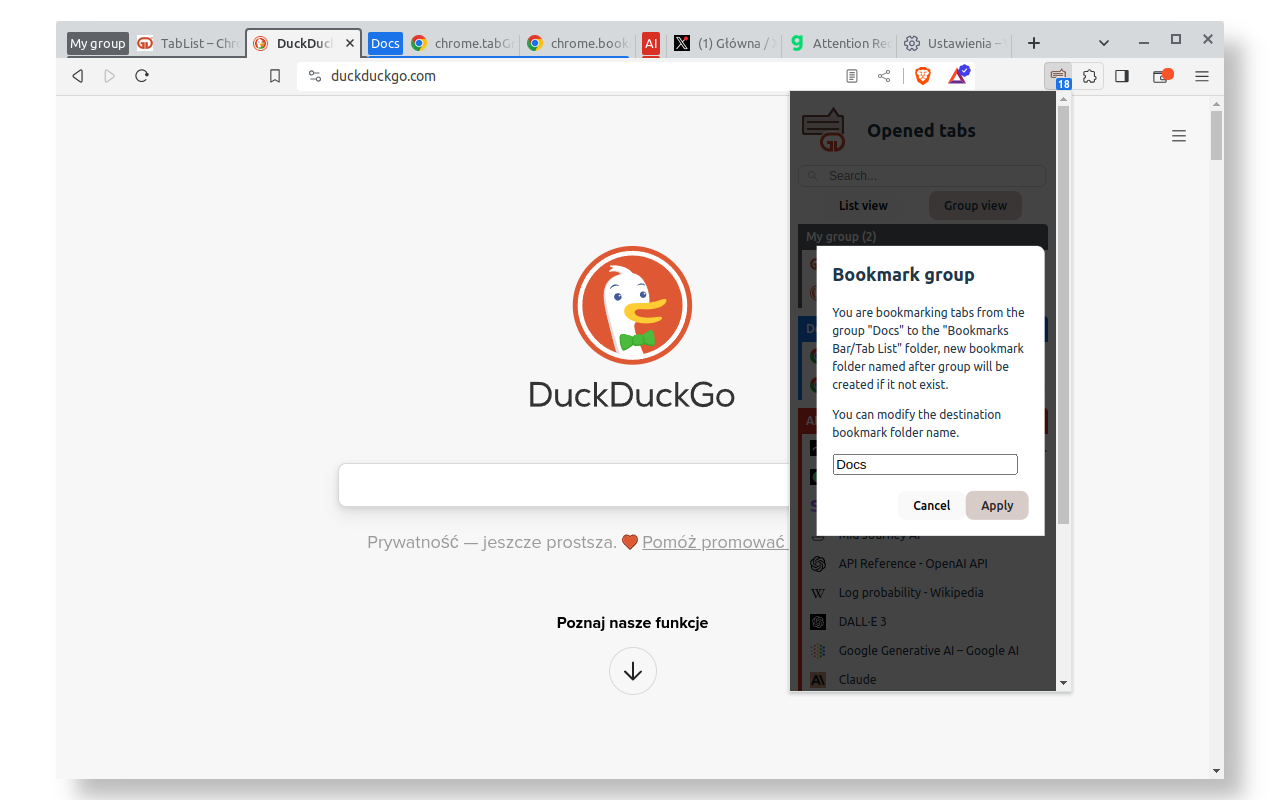Click the Anthropic icon beside Claude
This screenshot has width=1280, height=800.
[x=818, y=680]
